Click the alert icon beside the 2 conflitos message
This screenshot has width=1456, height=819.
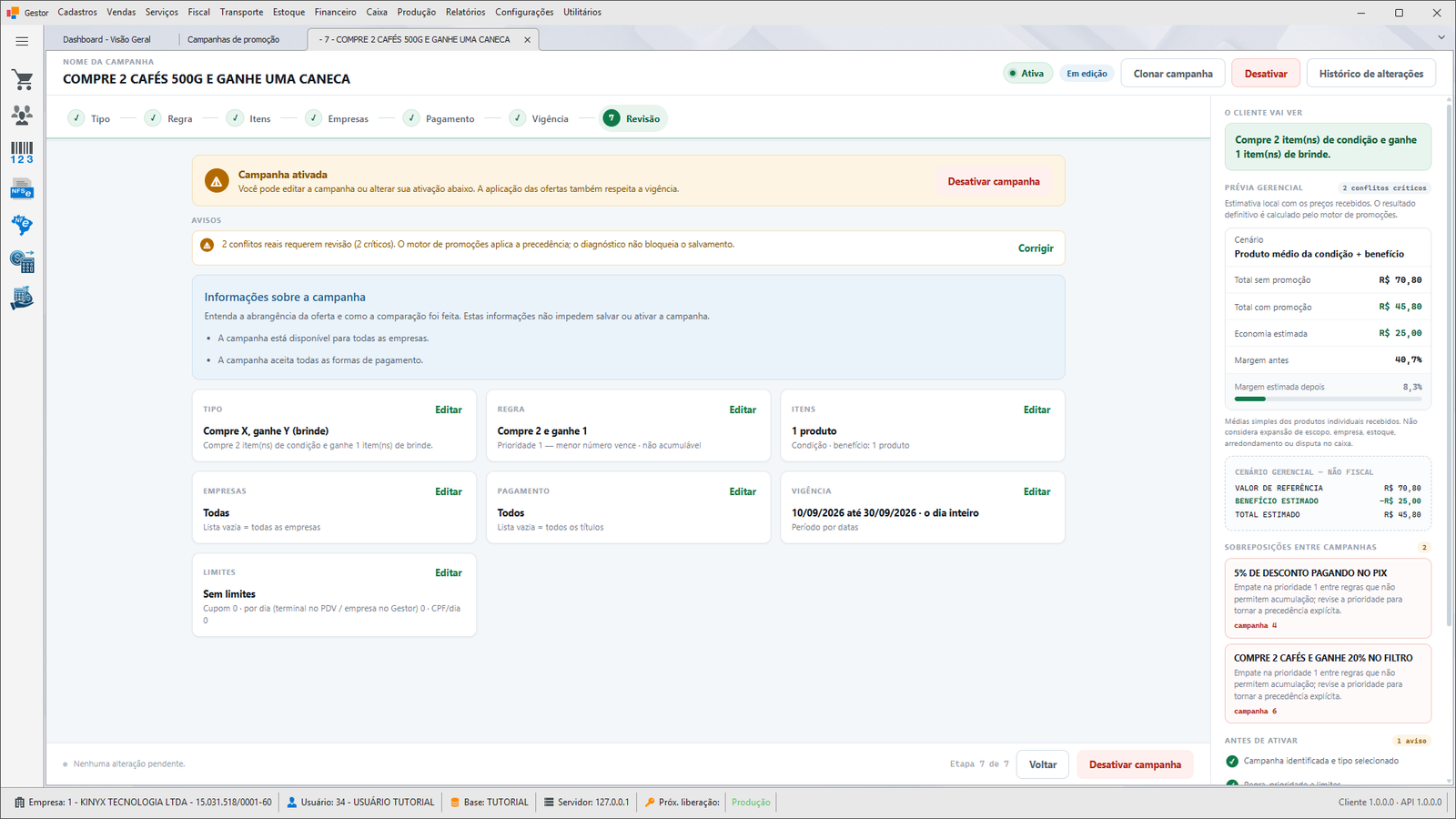[x=207, y=245]
